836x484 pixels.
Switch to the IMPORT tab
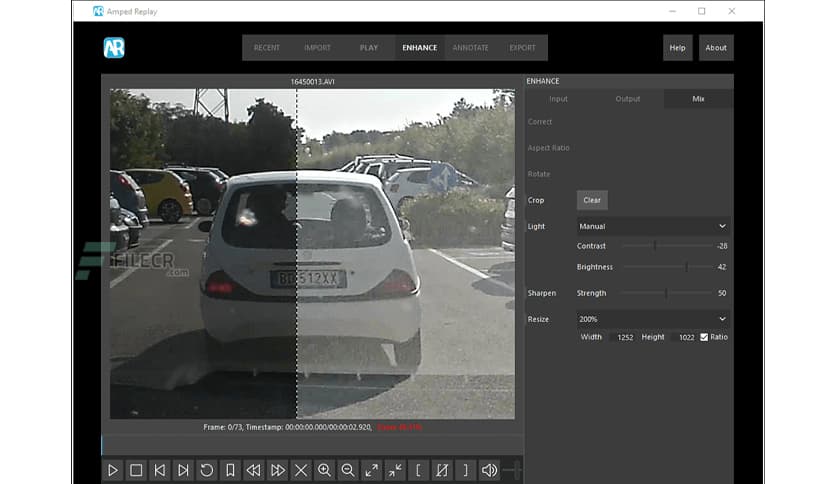(x=317, y=47)
